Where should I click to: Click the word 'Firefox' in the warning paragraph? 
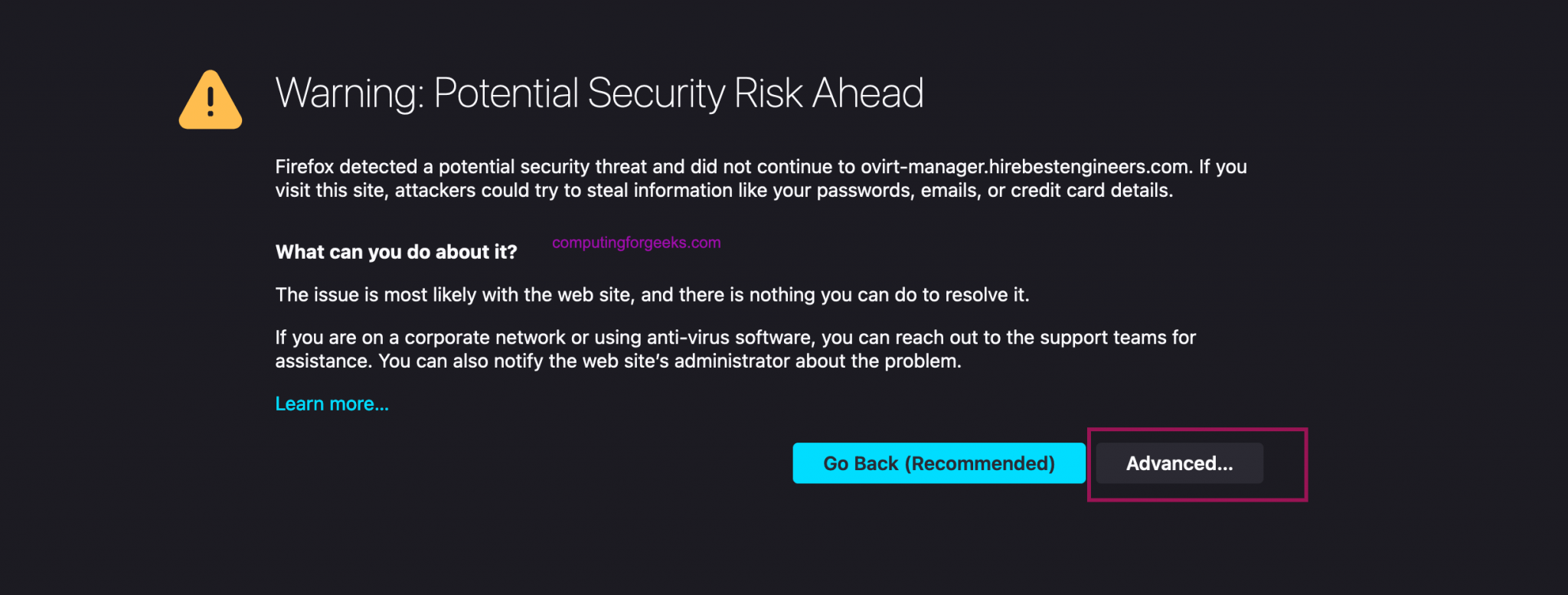tap(305, 167)
